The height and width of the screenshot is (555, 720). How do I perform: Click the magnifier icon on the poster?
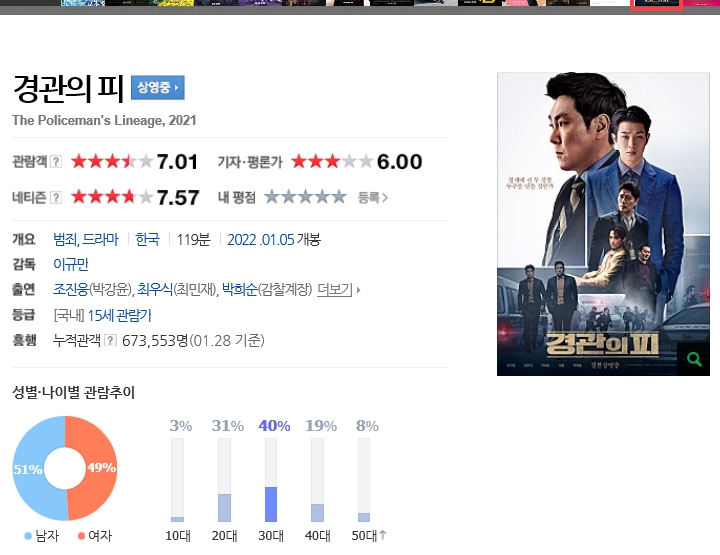693,359
